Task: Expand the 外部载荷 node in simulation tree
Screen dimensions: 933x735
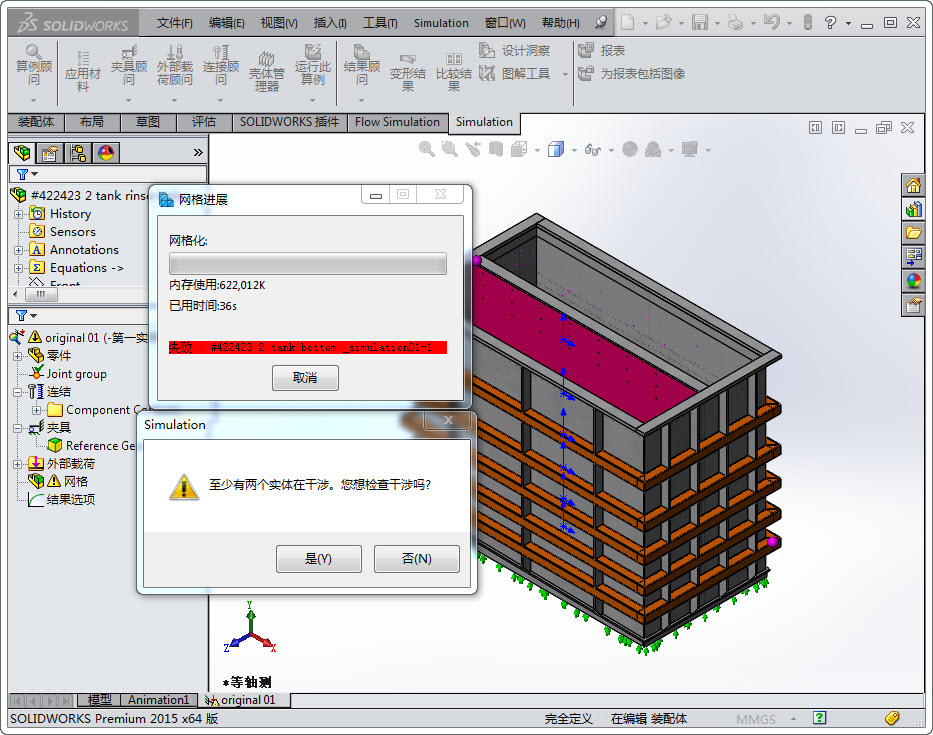Action: [18, 464]
